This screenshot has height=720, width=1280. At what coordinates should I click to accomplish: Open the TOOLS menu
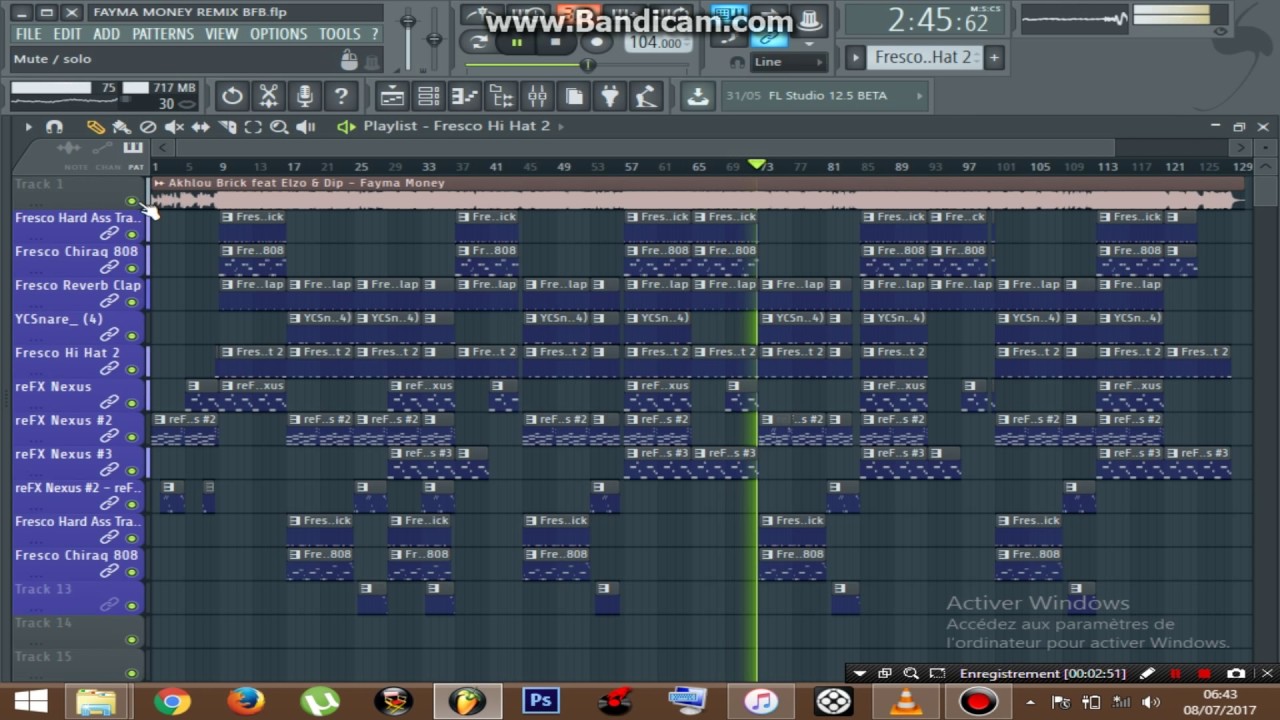[340, 34]
